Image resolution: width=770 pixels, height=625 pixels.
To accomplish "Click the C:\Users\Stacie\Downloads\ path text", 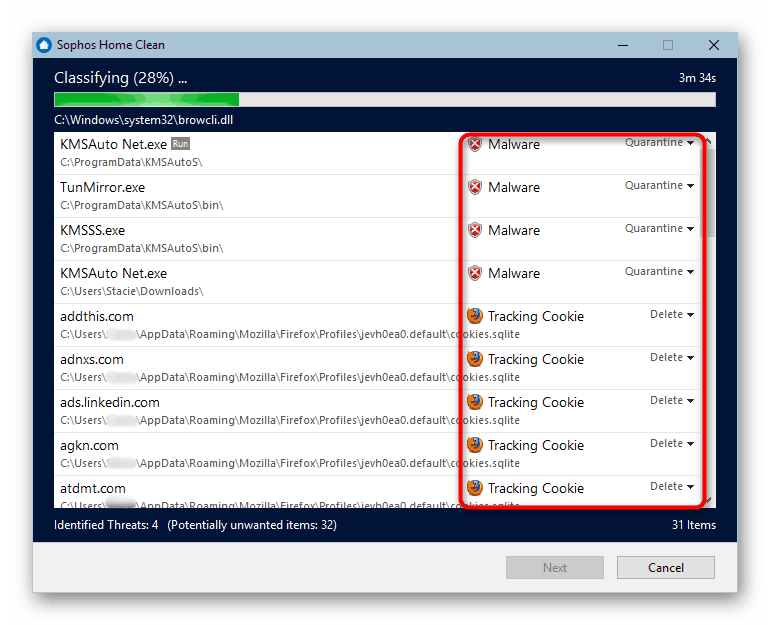I will [132, 291].
